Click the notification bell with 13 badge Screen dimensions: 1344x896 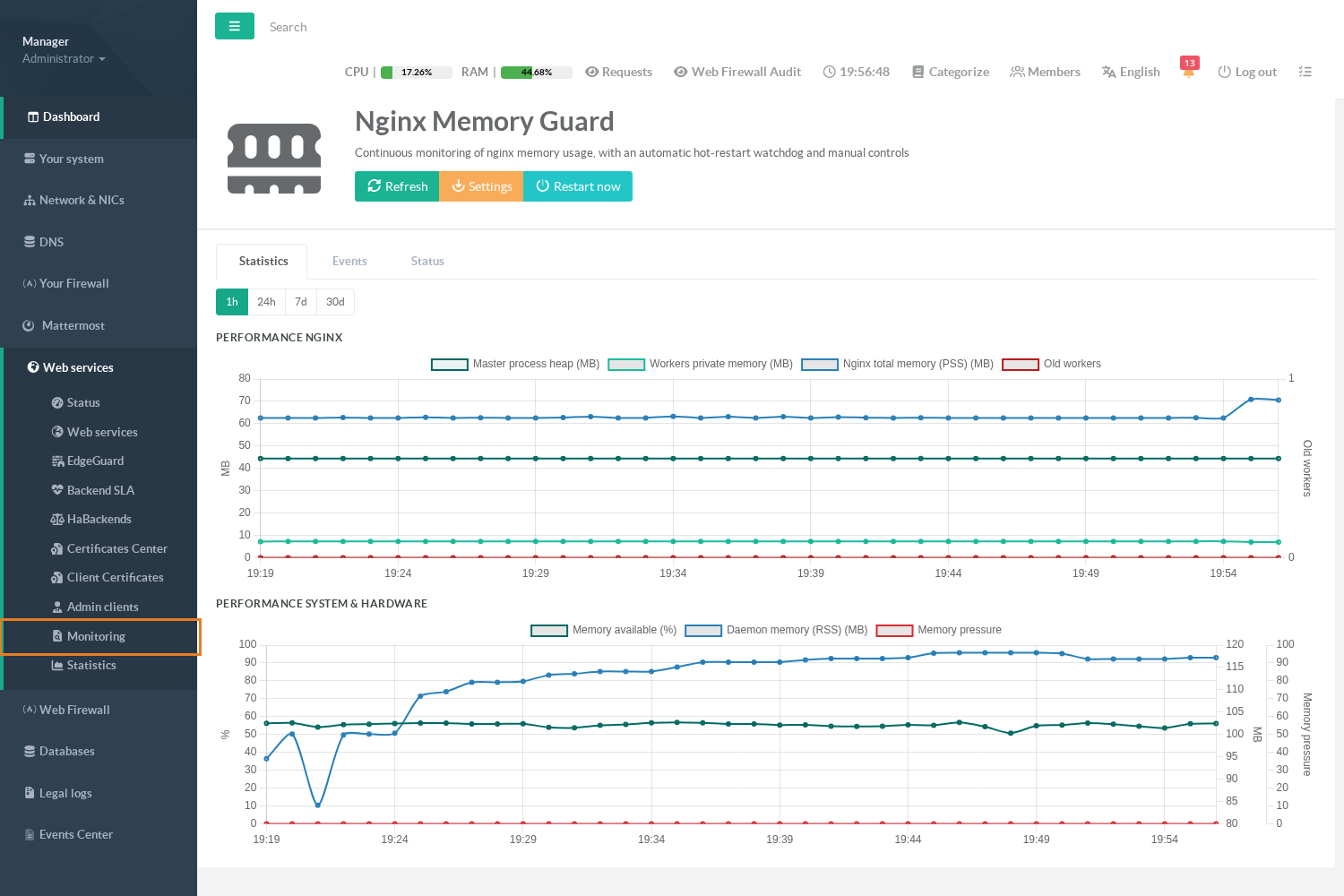(x=1189, y=70)
